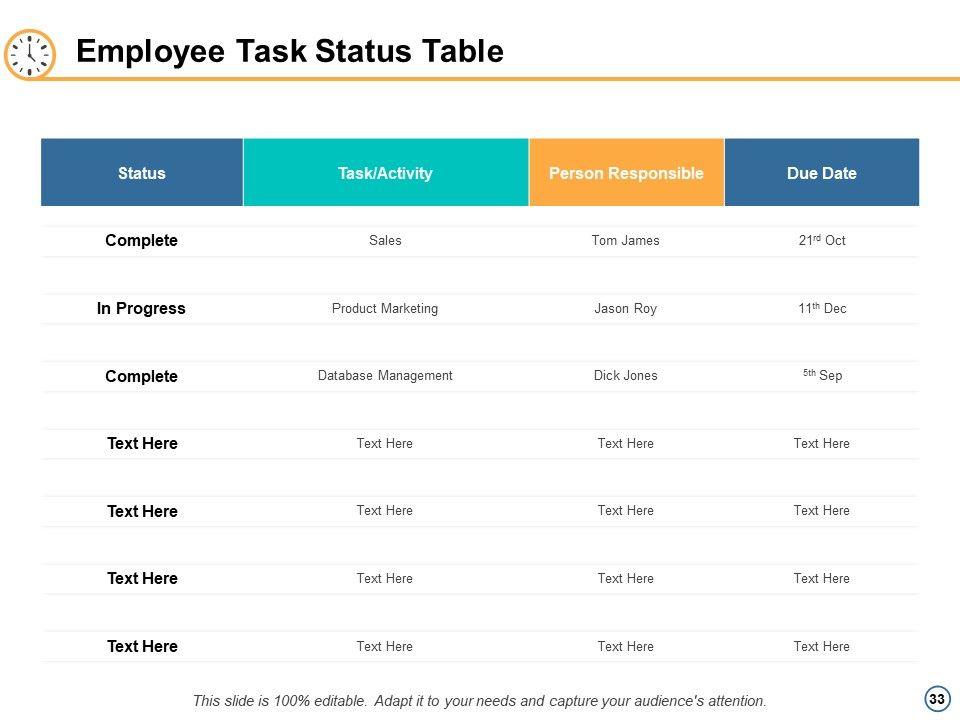Select the Sales task cell
Screen dimensions: 960x720
click(x=385, y=241)
